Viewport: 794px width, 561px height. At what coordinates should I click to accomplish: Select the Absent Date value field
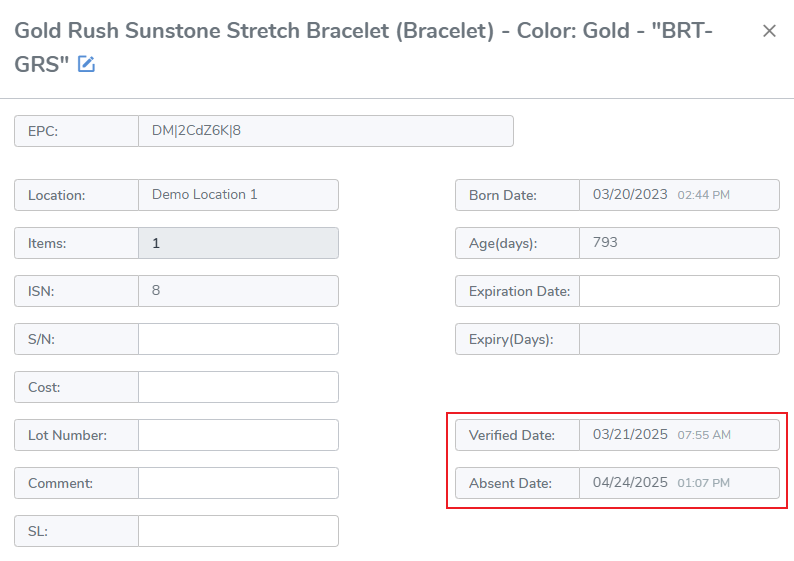[679, 483]
